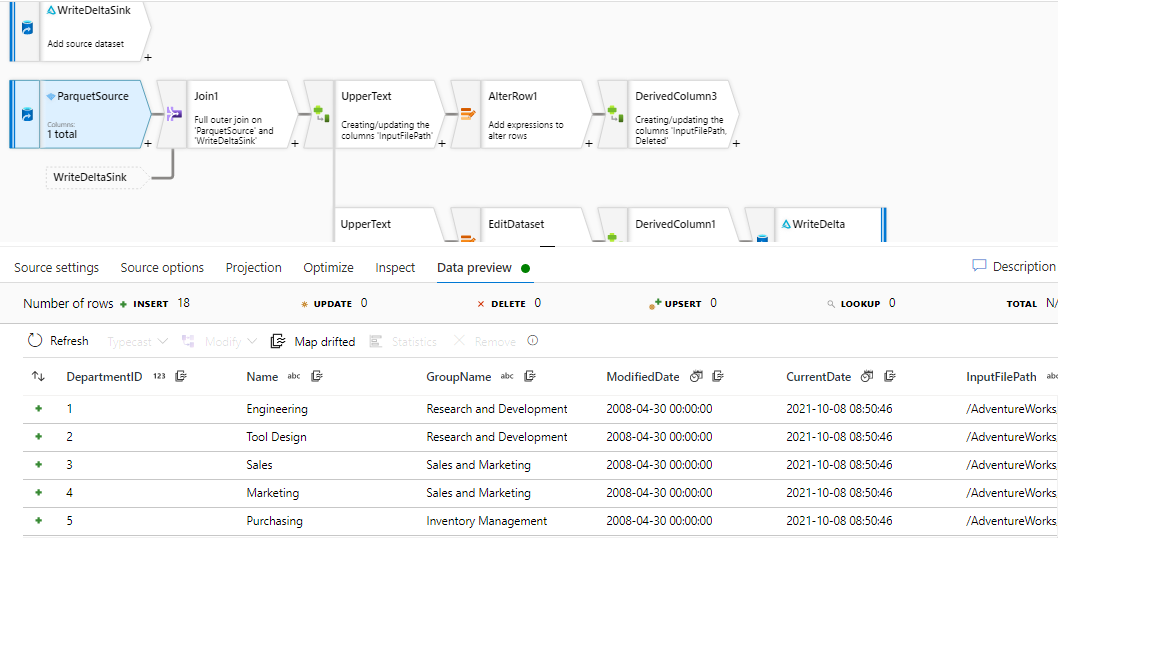This screenshot has width=1152, height=648.
Task: Click the Name column drift icon
Action: (x=316, y=377)
